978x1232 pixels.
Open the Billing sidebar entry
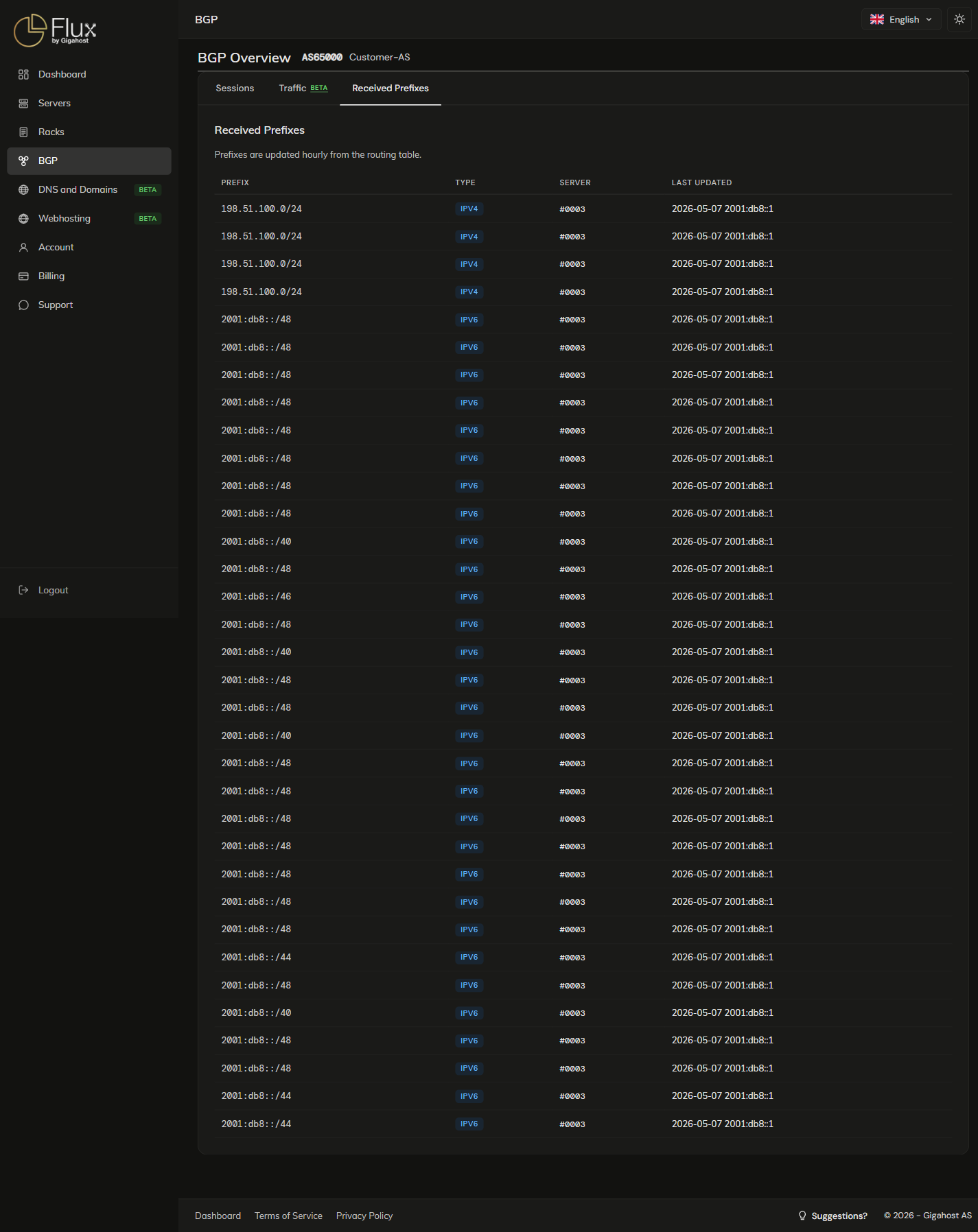point(89,276)
